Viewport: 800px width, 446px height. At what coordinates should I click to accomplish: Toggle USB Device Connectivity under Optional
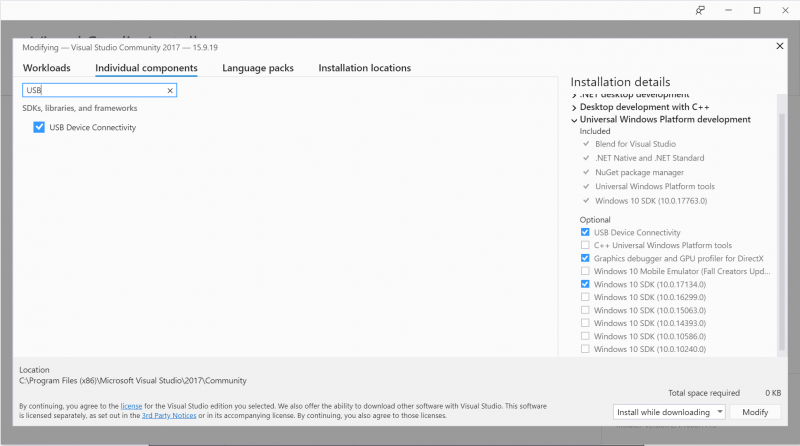[585, 232]
